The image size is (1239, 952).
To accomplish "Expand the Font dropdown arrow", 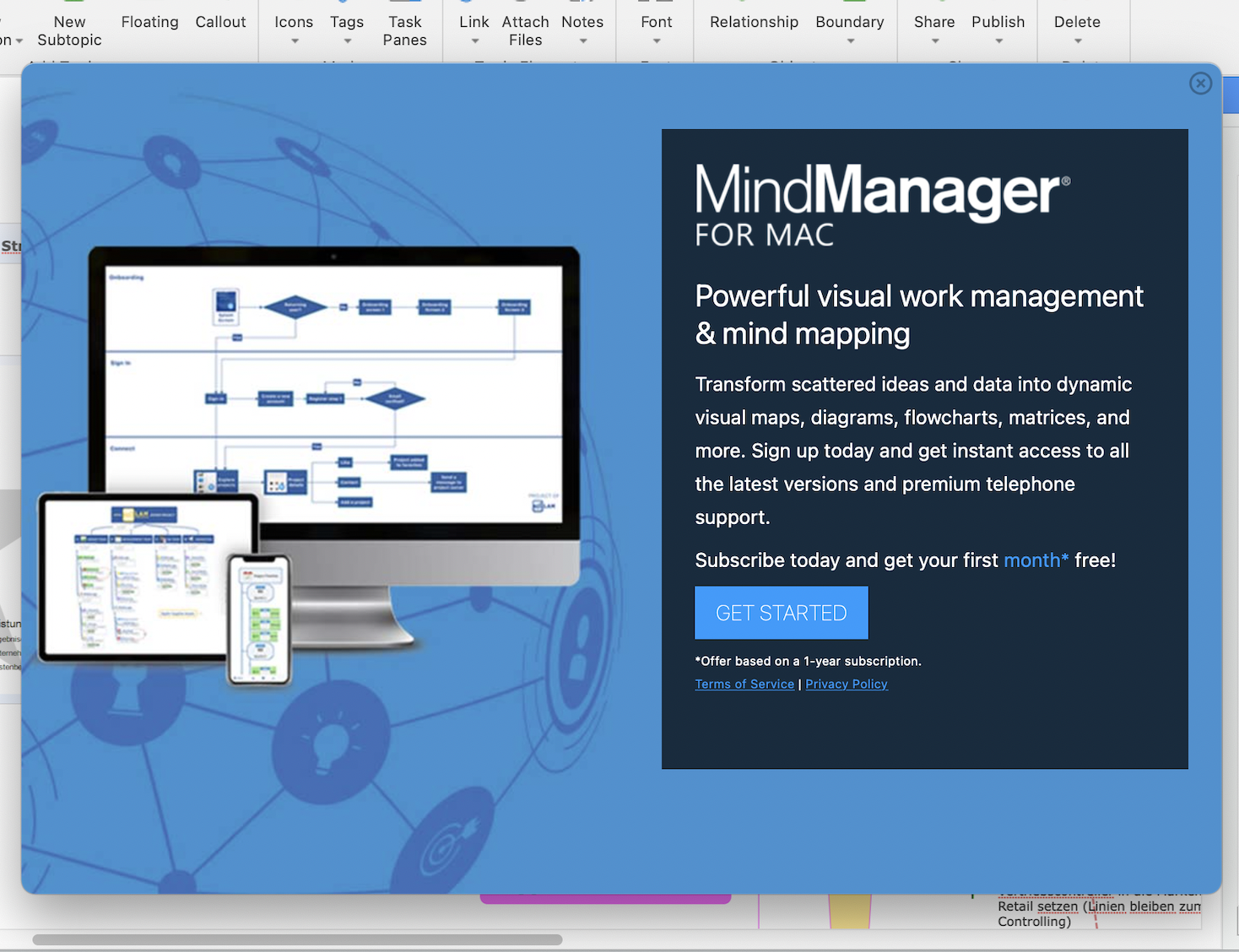I will pos(657,41).
